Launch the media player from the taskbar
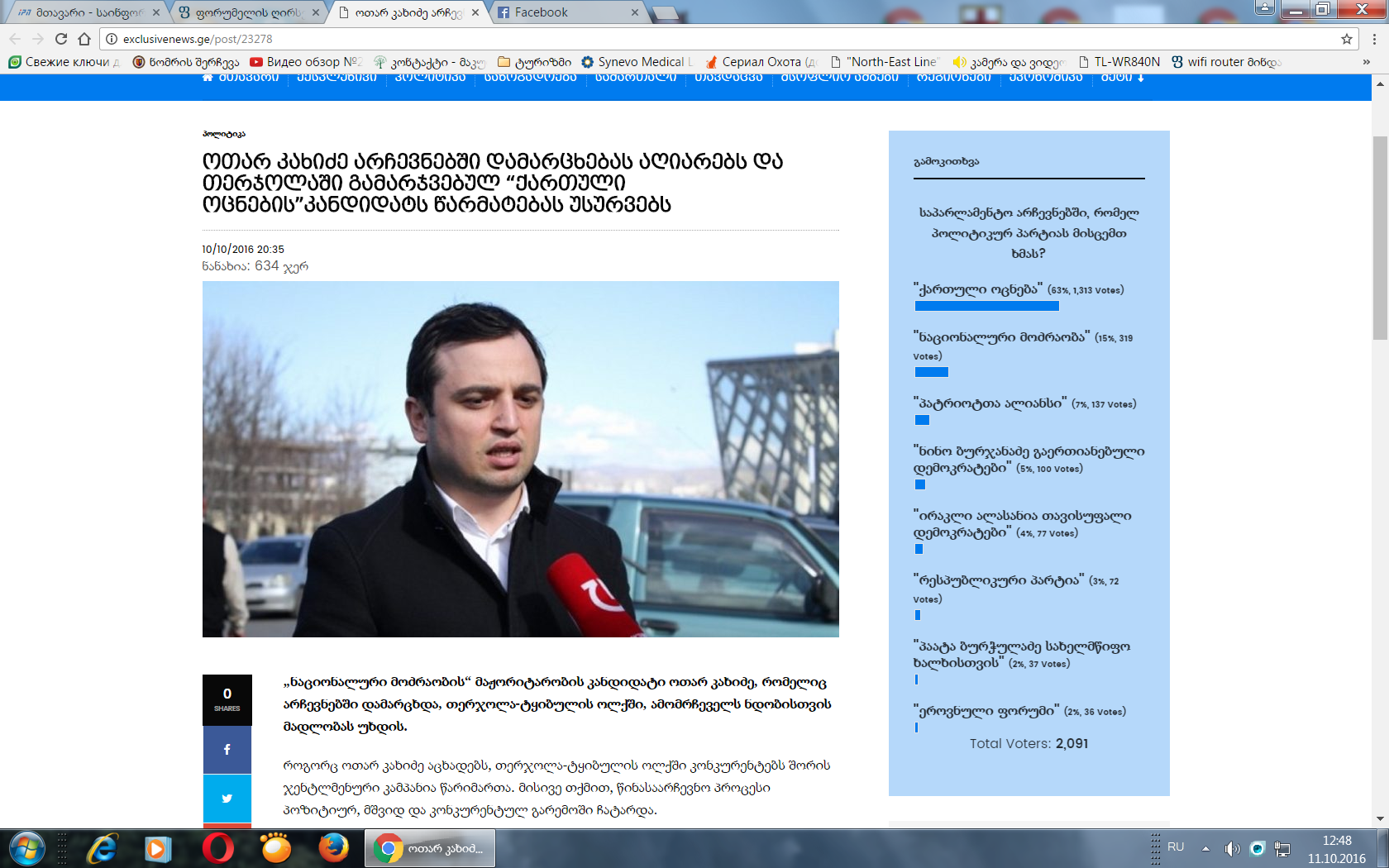Viewport: 1389px width, 868px height. point(158,849)
